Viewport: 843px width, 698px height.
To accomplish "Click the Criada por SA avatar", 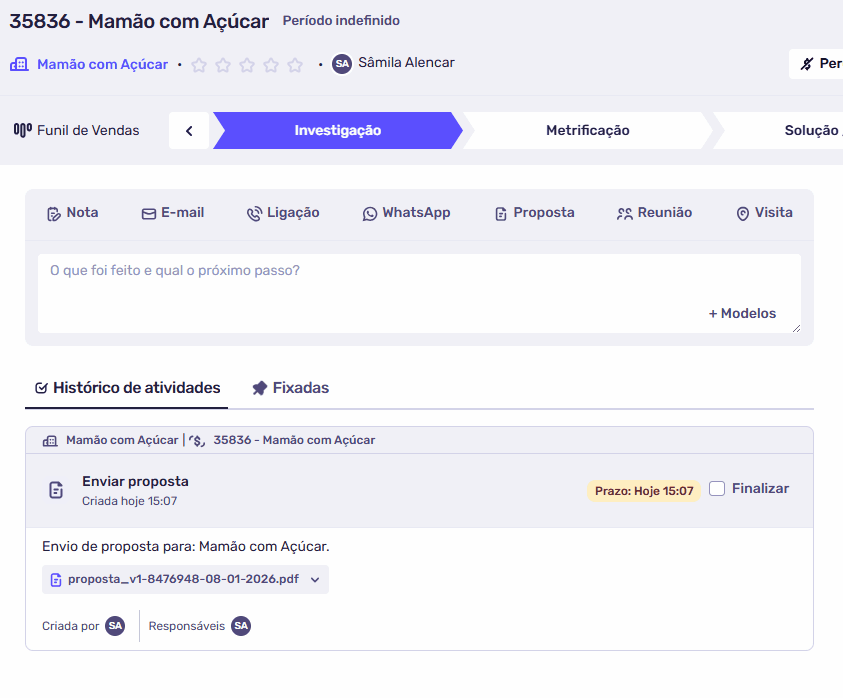I will tap(115, 626).
